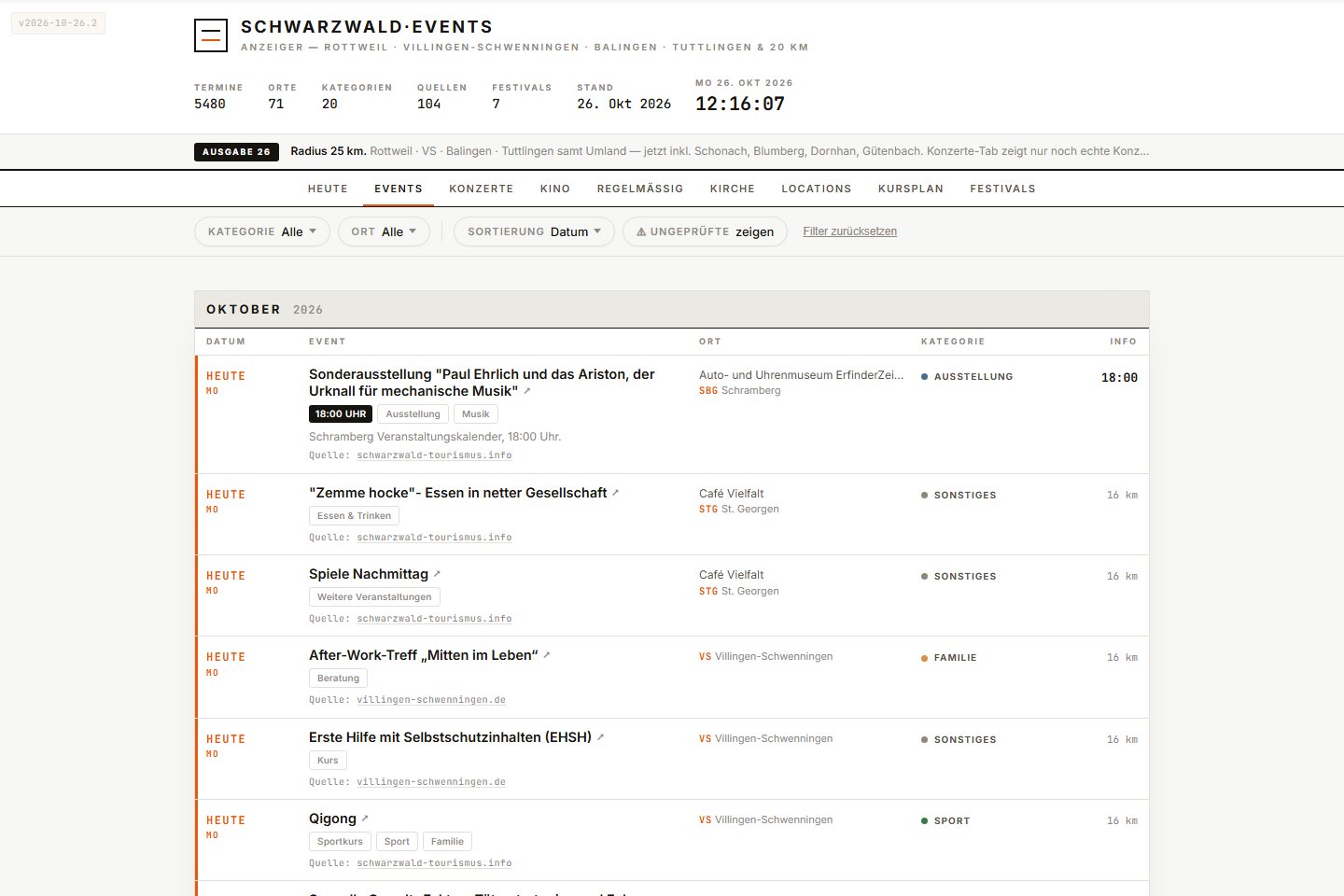Open the Qigong event title
The height and width of the screenshot is (896, 1344).
[x=332, y=819]
